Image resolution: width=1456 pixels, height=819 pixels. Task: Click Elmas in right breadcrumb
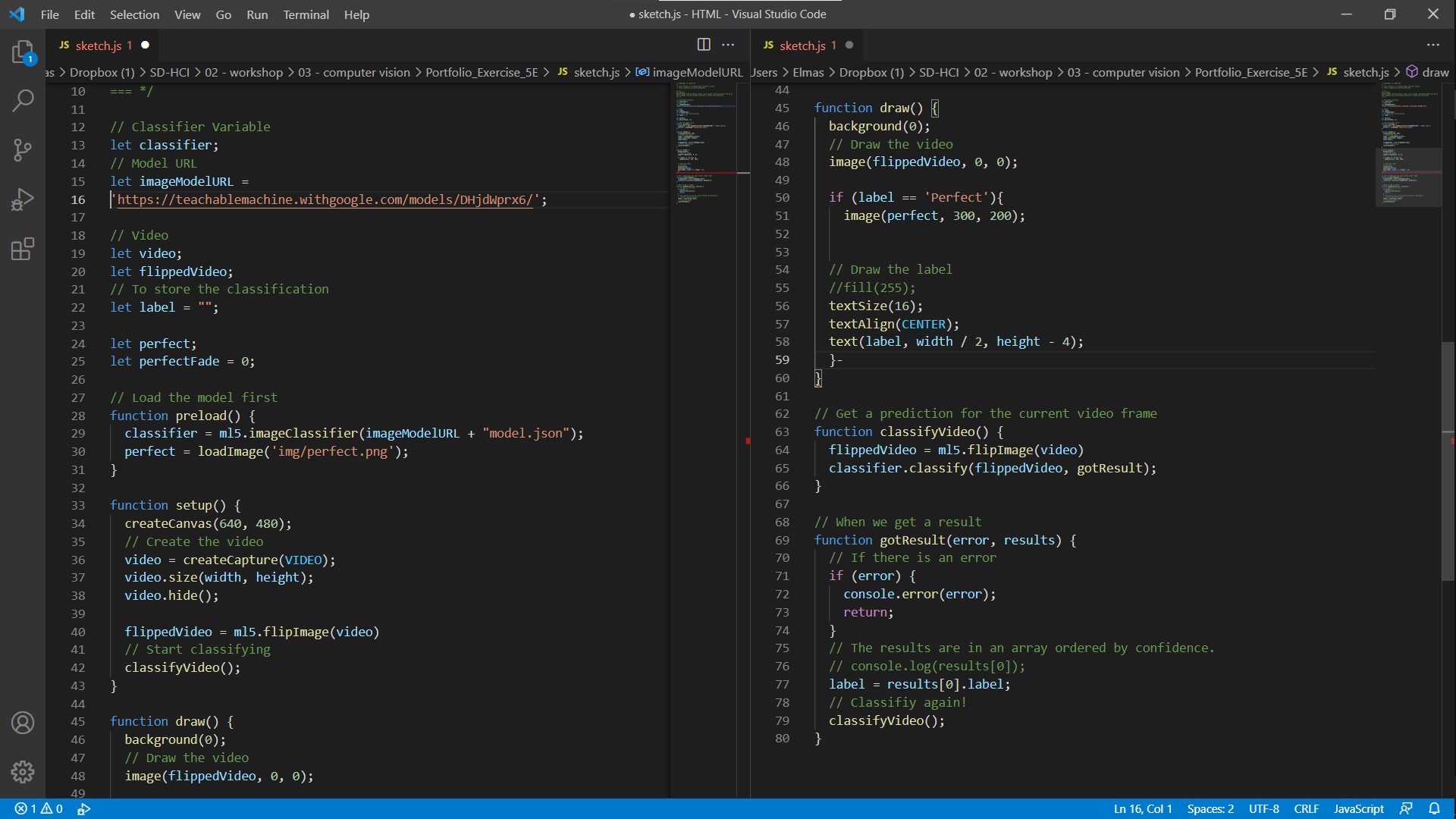pos(808,73)
